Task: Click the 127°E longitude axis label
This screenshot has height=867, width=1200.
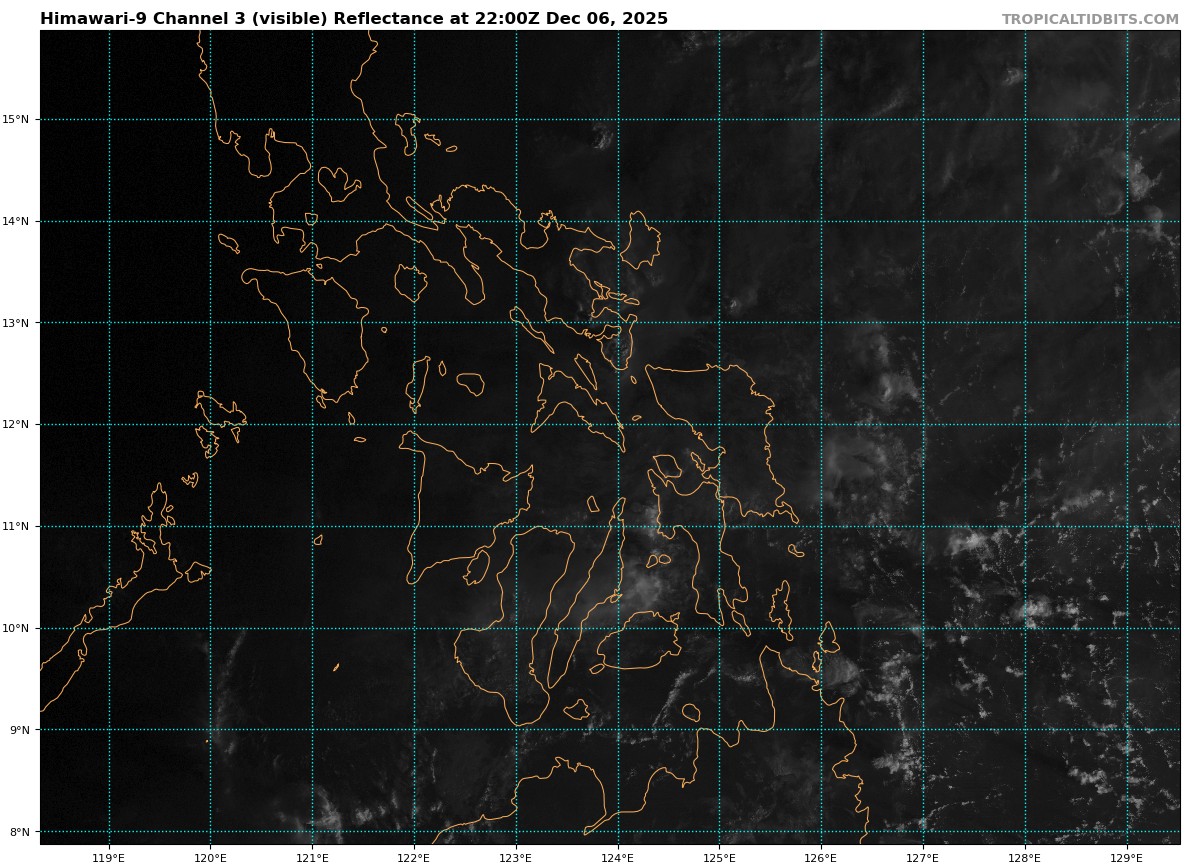Action: point(923,857)
